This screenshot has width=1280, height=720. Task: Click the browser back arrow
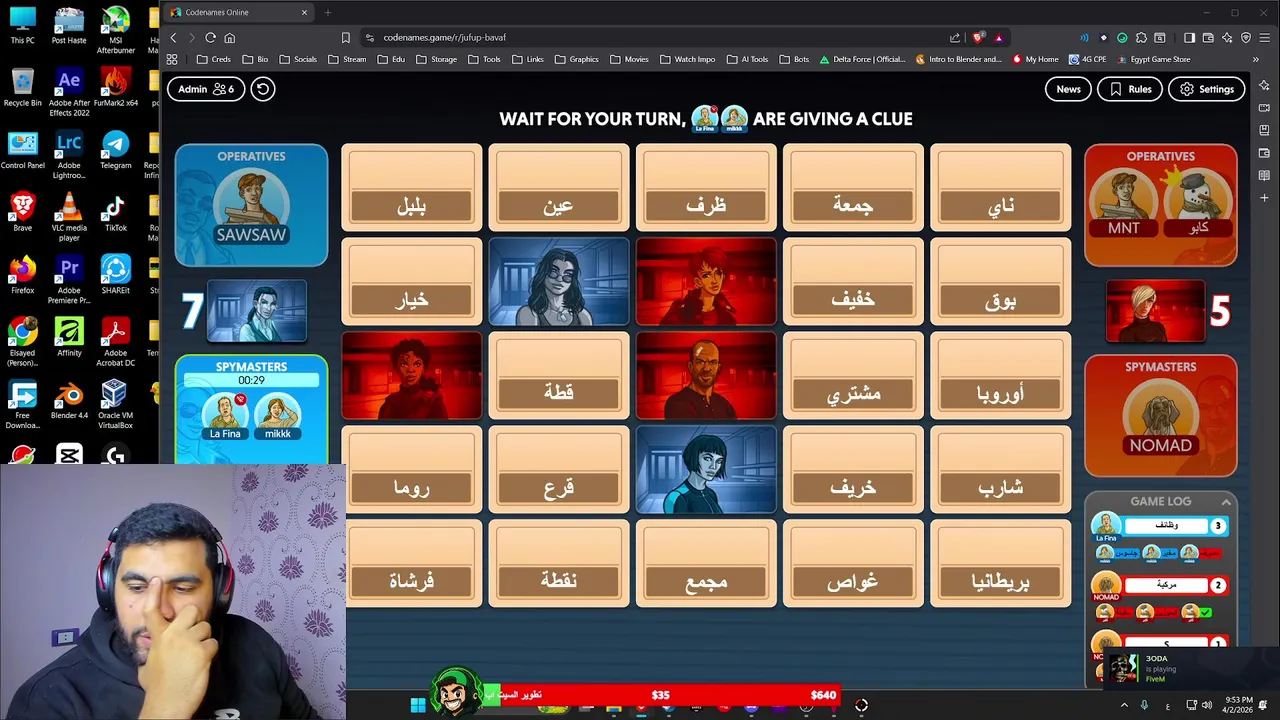[x=173, y=38]
